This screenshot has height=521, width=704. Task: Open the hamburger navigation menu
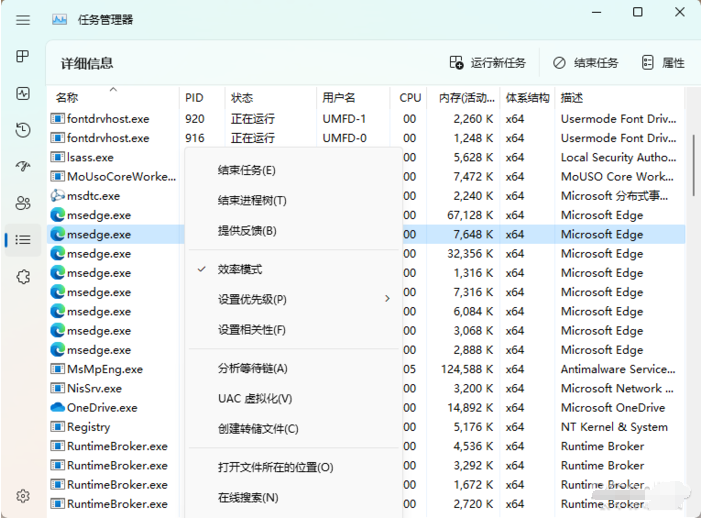point(23,19)
